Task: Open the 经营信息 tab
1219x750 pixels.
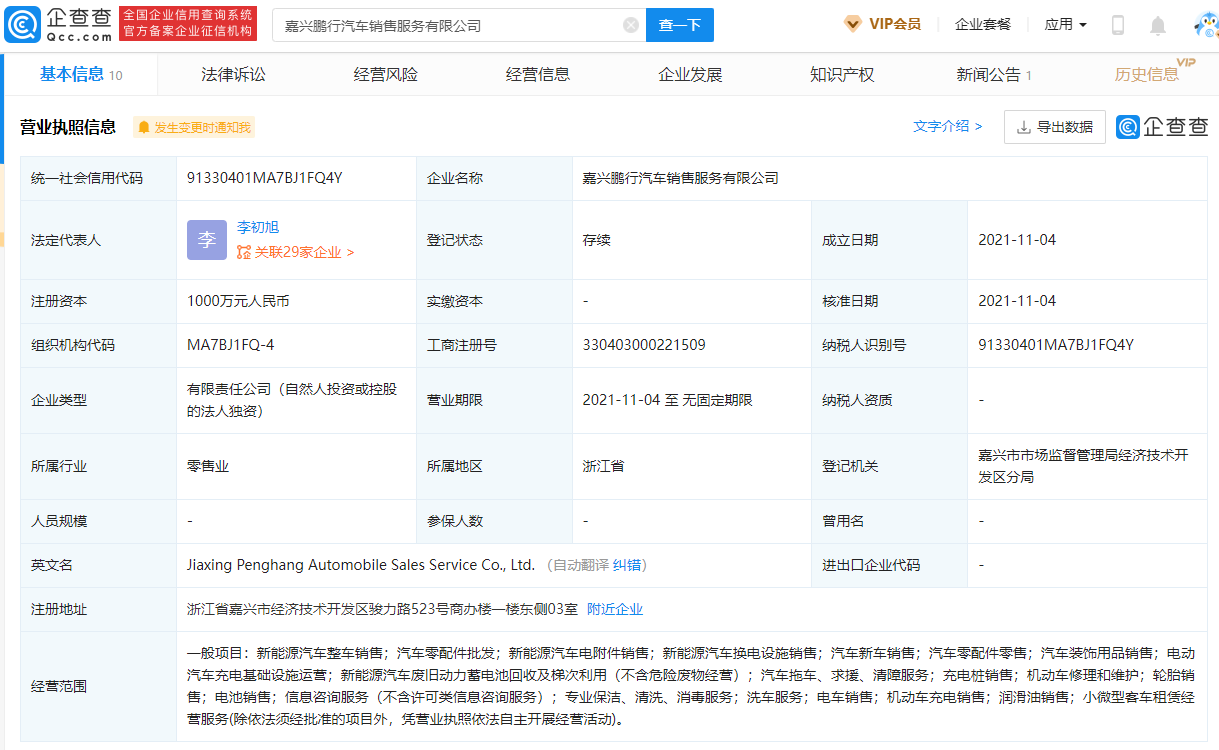Action: 538,75
